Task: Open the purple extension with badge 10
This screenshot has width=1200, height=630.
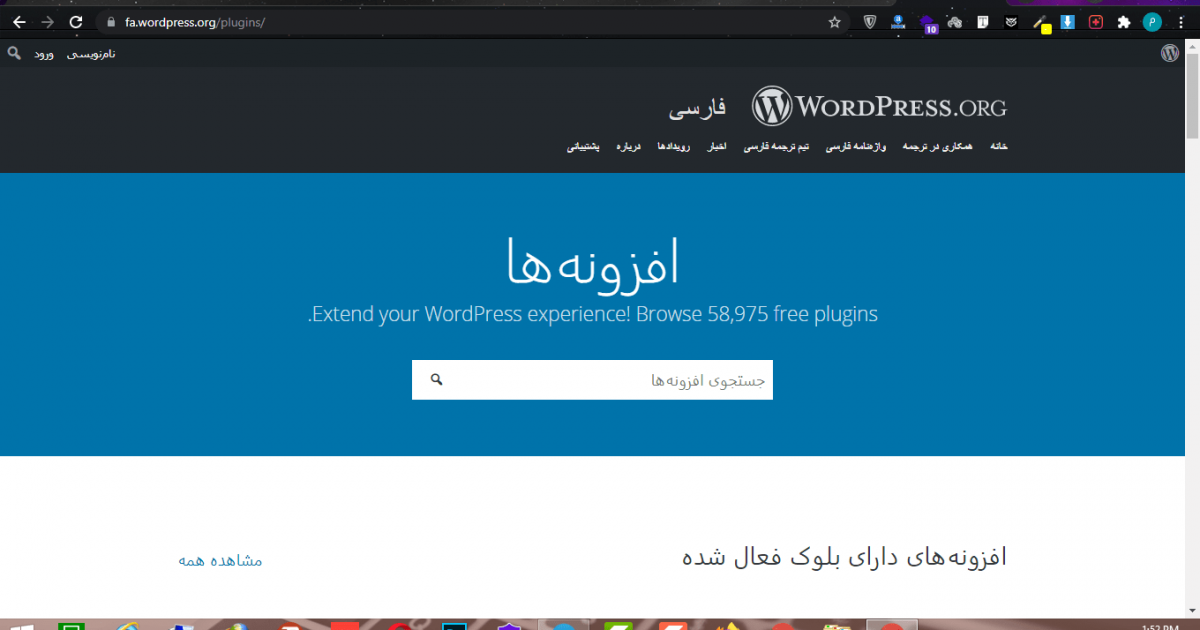Action: pos(927,23)
